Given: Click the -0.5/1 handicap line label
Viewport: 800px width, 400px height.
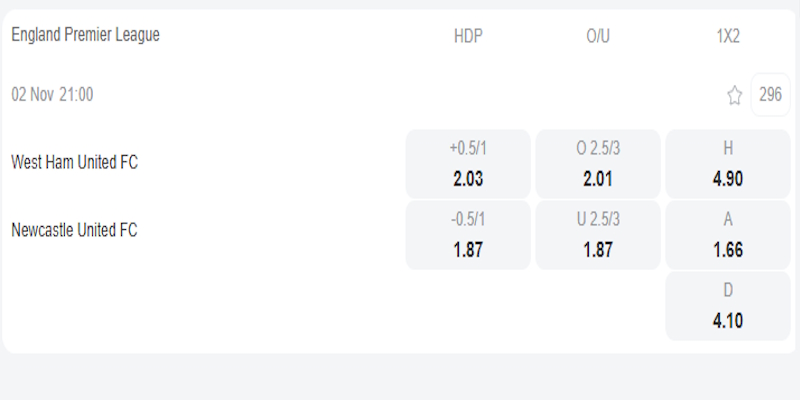Looking at the screenshot, I should pyautogui.click(x=468, y=220).
